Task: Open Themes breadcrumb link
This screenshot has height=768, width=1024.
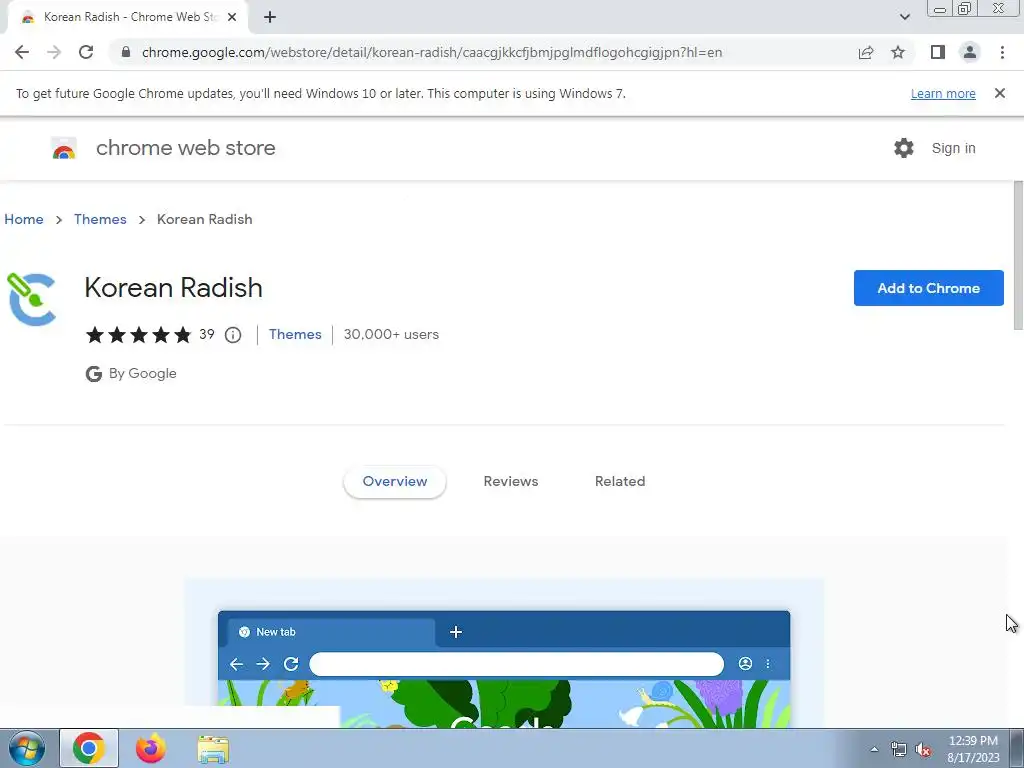Action: 100,219
